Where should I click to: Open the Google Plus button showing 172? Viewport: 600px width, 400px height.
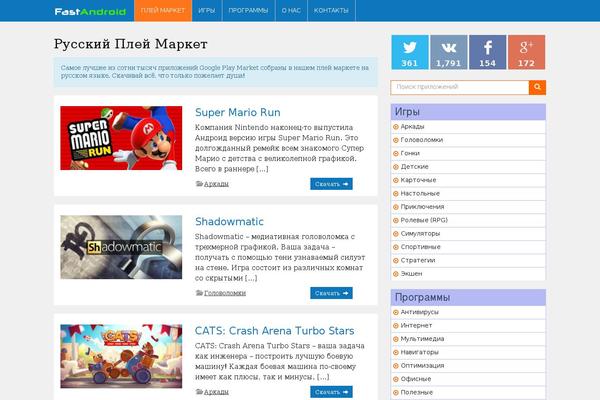527,52
